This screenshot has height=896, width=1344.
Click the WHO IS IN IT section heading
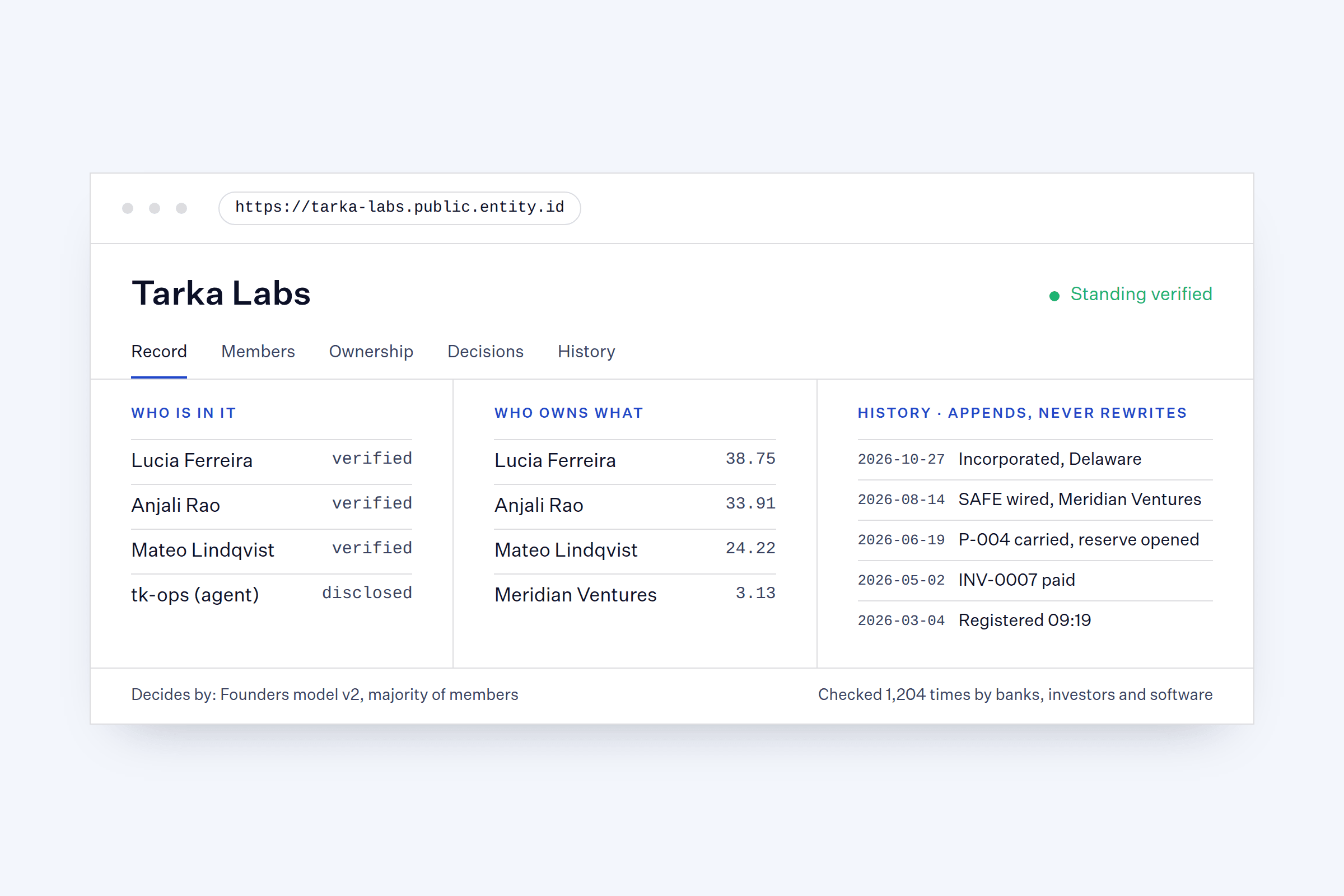click(x=184, y=413)
